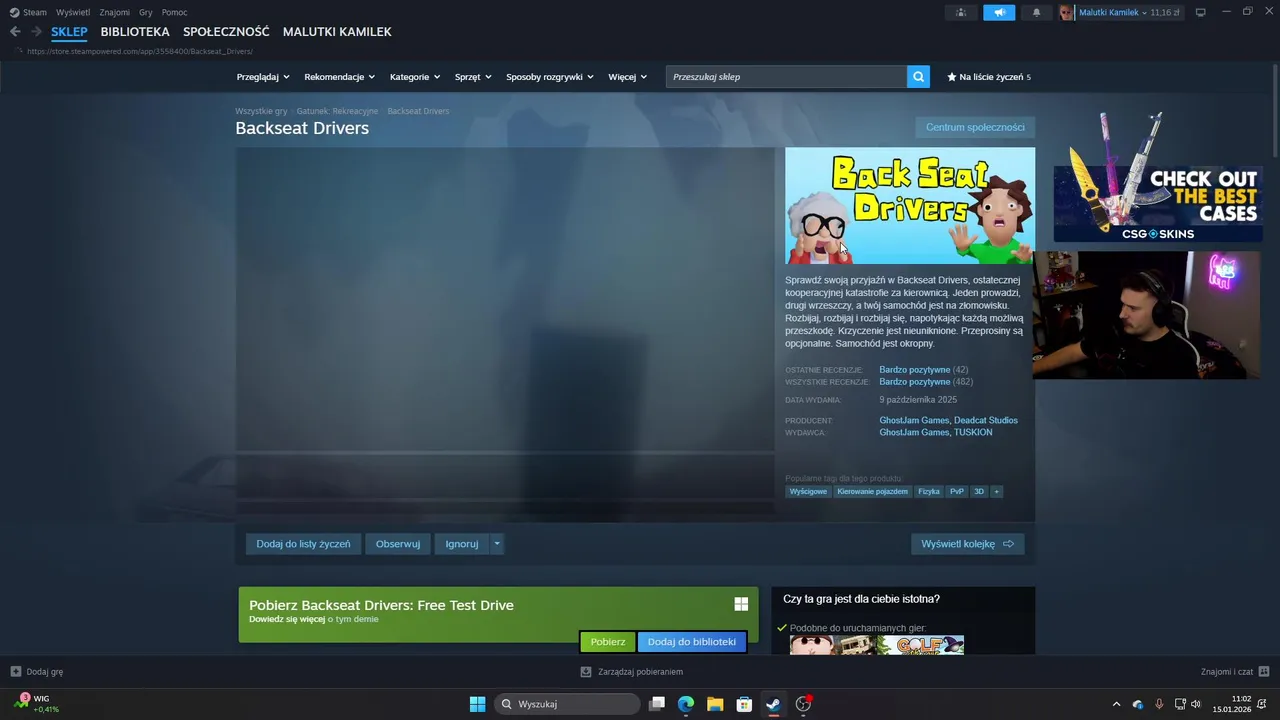Launch Microsoft Edge from the taskbar

[686, 704]
